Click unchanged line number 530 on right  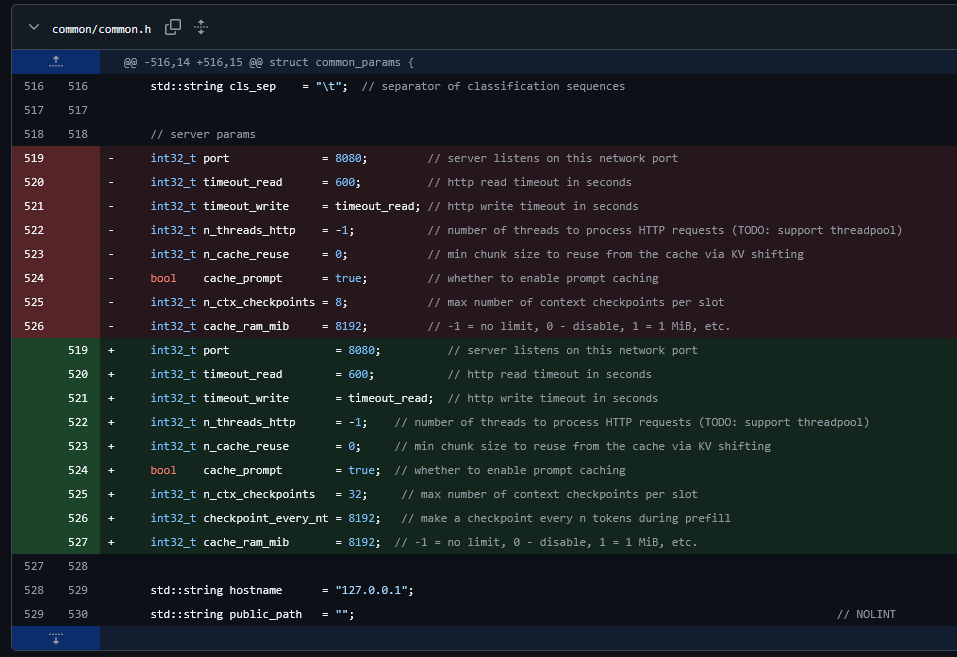[78, 614]
